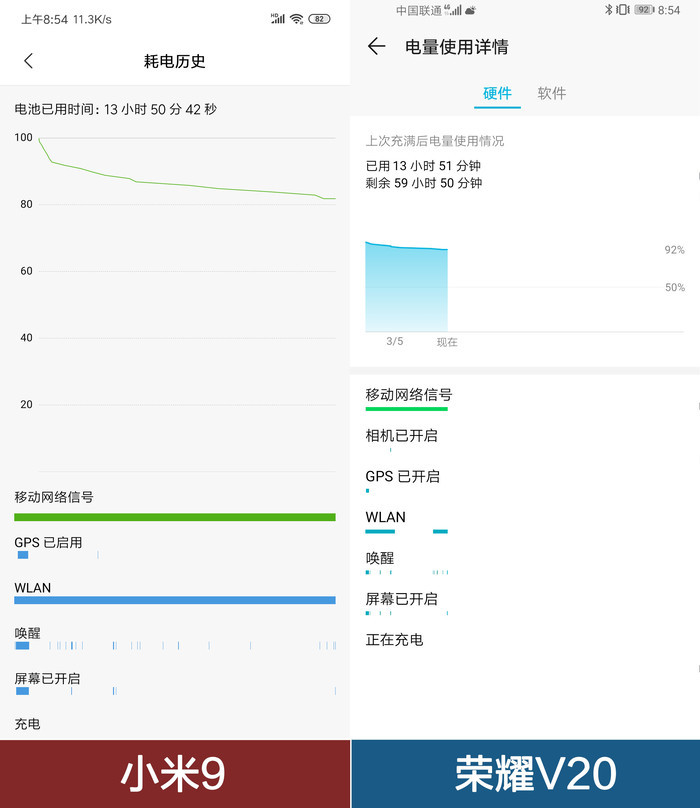Tap the Xiaomi WLAN label
Image resolution: width=700 pixels, height=808 pixels.
click(x=32, y=588)
